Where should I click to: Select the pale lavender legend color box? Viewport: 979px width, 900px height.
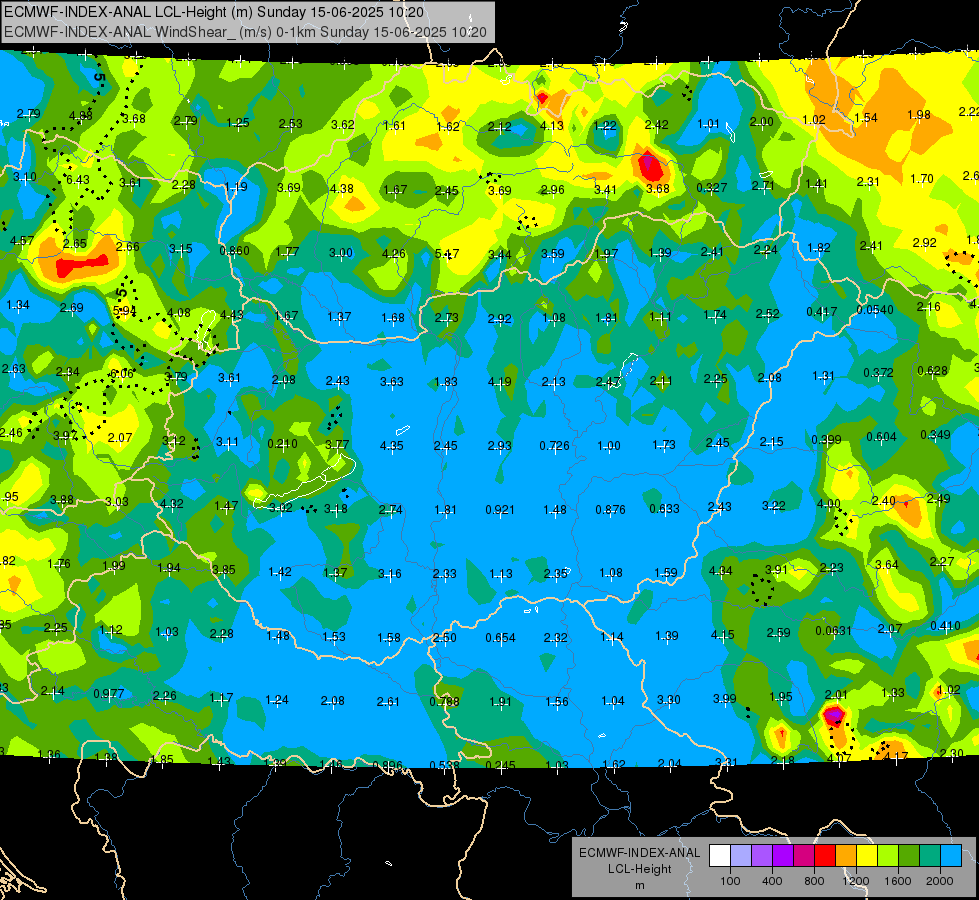741,855
